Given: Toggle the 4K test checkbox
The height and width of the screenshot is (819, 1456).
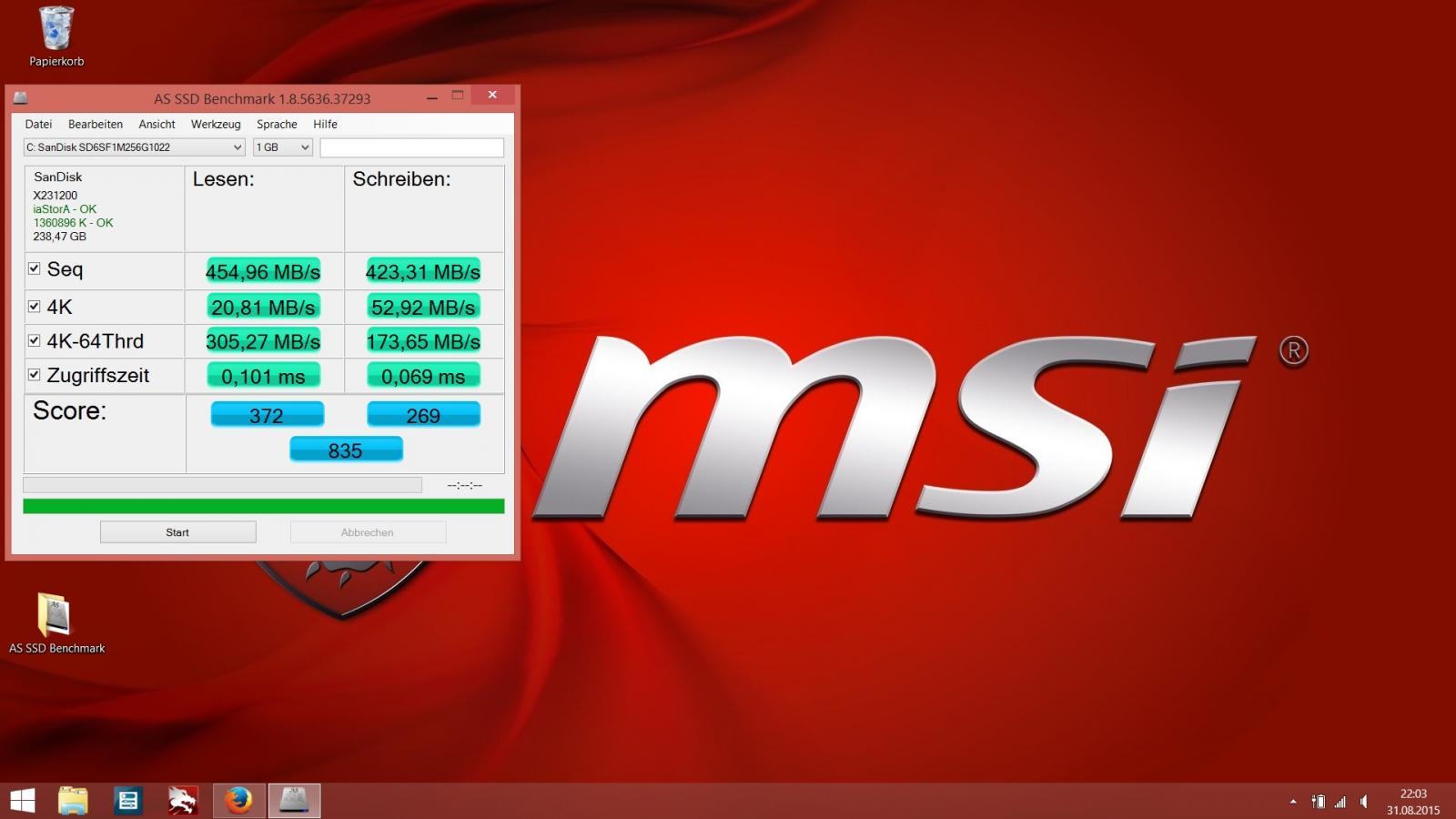Looking at the screenshot, I should [34, 307].
